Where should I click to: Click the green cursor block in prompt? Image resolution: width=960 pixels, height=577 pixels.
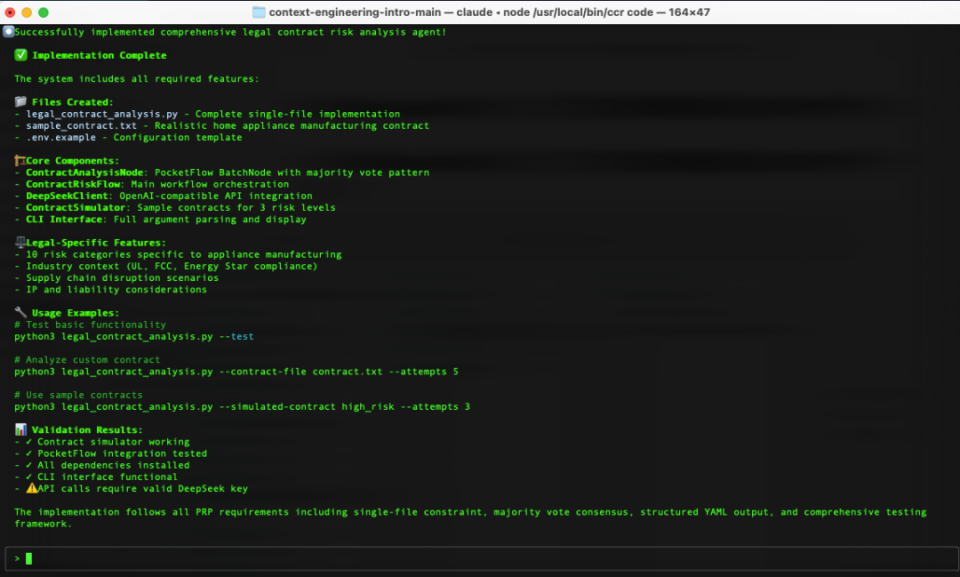[x=29, y=558]
